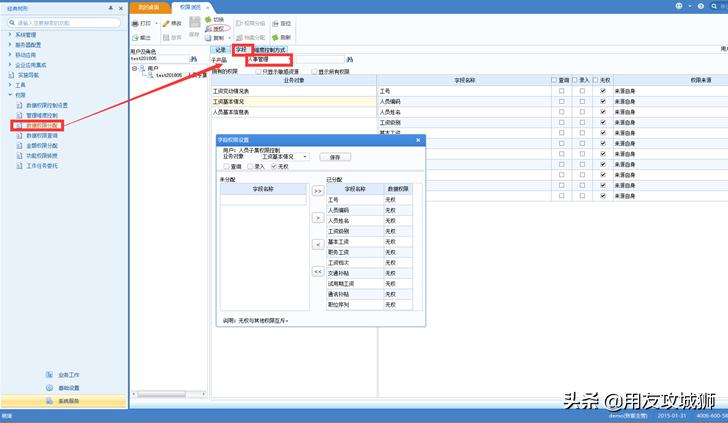The height and width of the screenshot is (423, 728).
Task: Click the << move all left button
Action: [318, 272]
